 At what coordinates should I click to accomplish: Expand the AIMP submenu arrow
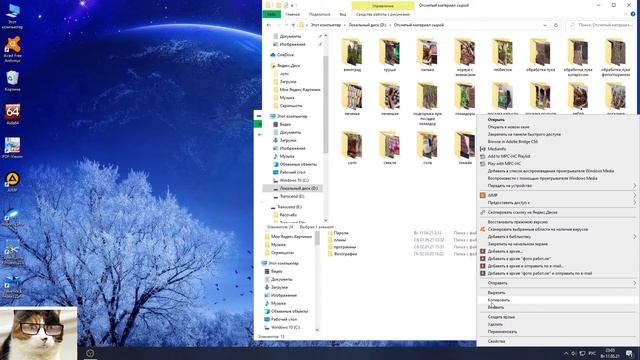tap(635, 195)
